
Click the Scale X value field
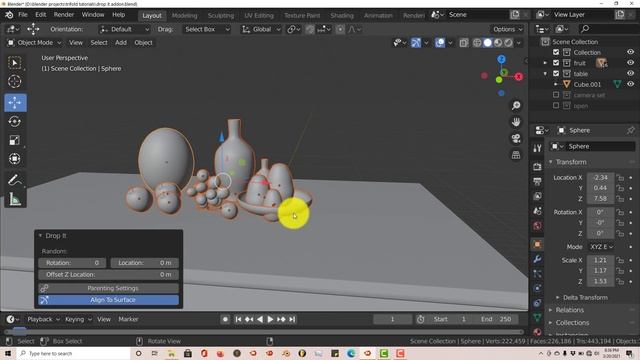pos(600,260)
